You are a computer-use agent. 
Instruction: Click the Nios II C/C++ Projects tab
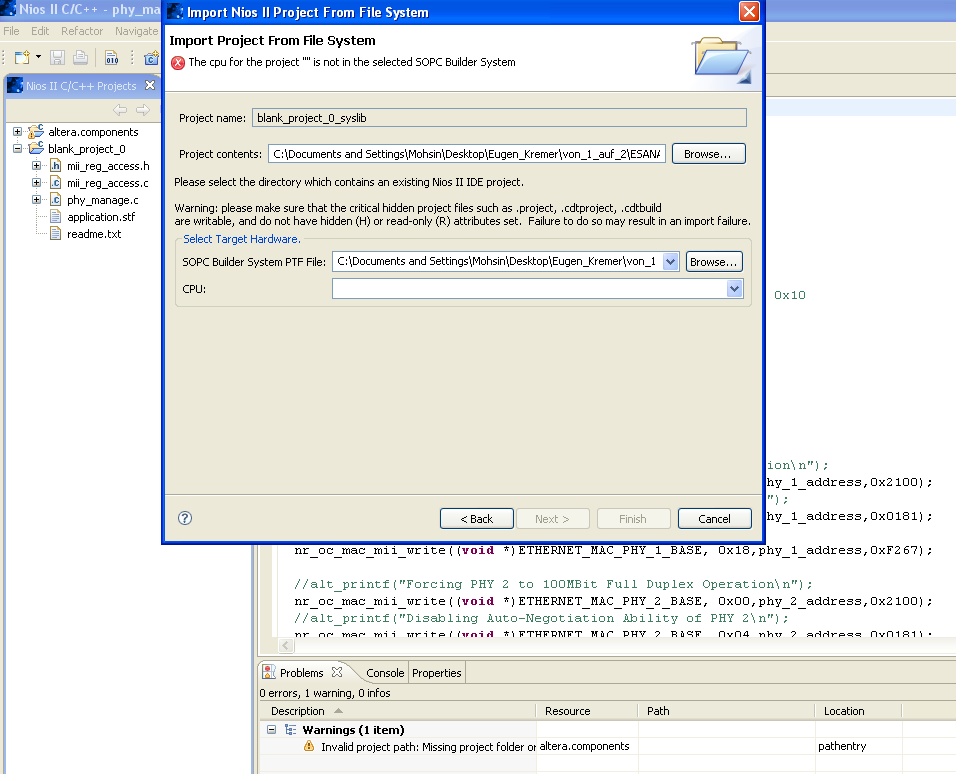[x=80, y=86]
